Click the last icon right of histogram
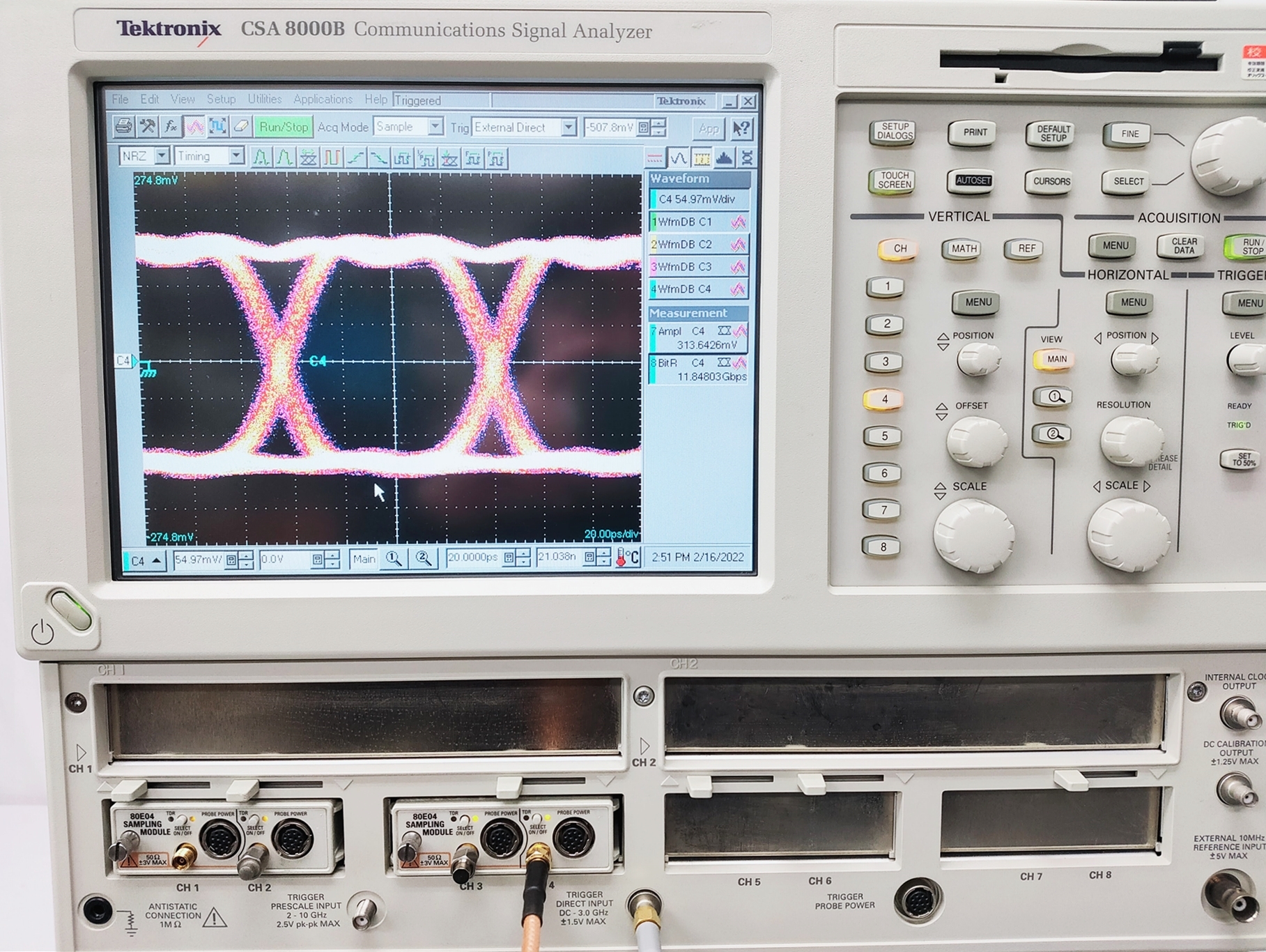Screen dimensions: 1266x952 (x=747, y=158)
